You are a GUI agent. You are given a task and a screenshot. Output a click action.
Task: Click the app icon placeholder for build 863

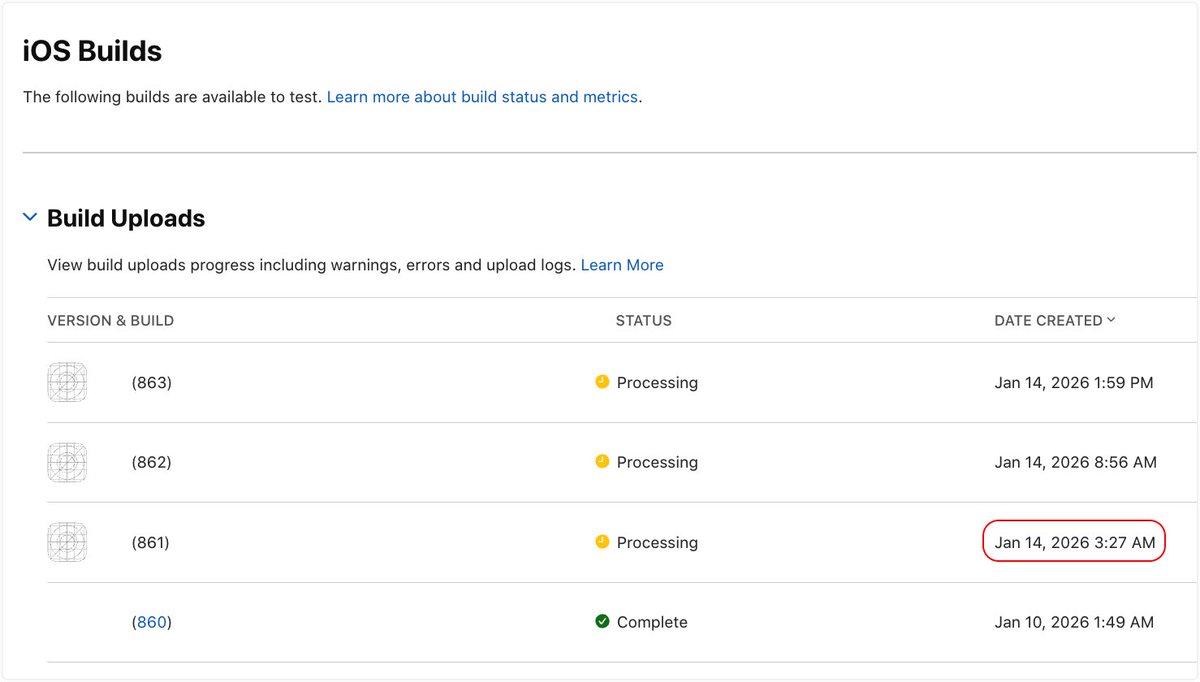67,383
